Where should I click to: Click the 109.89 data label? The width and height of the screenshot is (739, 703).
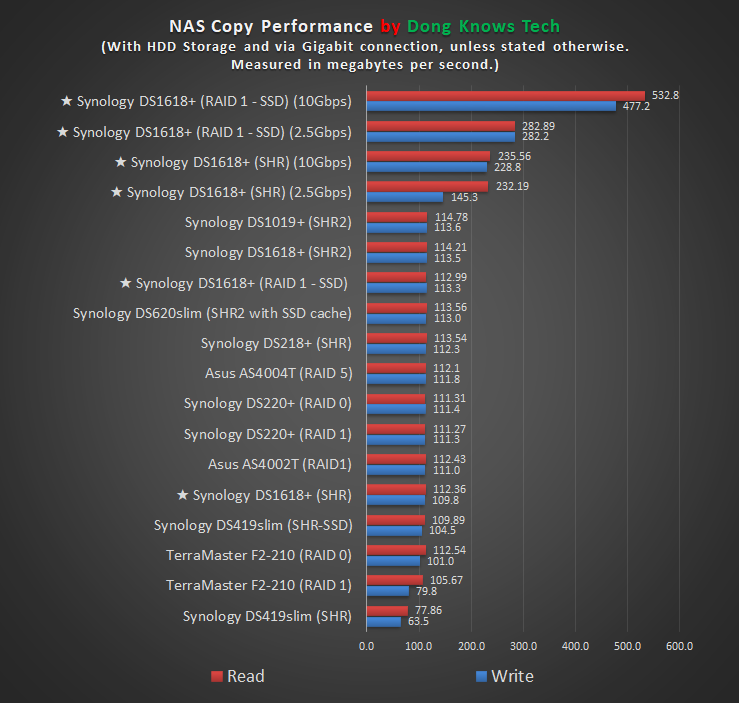click(x=449, y=520)
